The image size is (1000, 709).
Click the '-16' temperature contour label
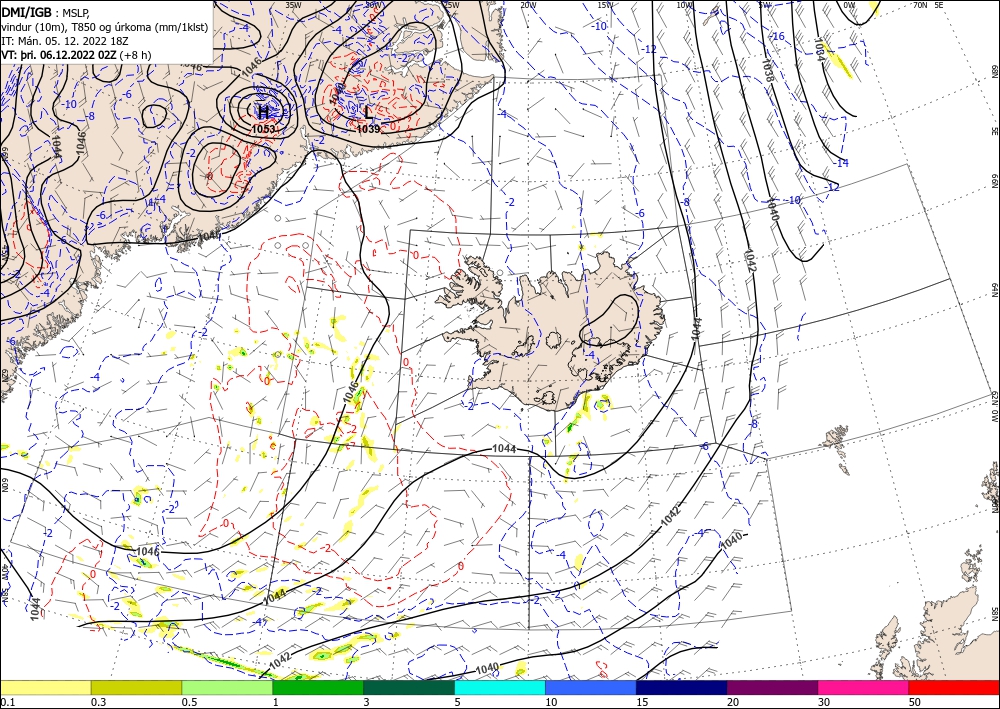pyautogui.click(x=777, y=36)
